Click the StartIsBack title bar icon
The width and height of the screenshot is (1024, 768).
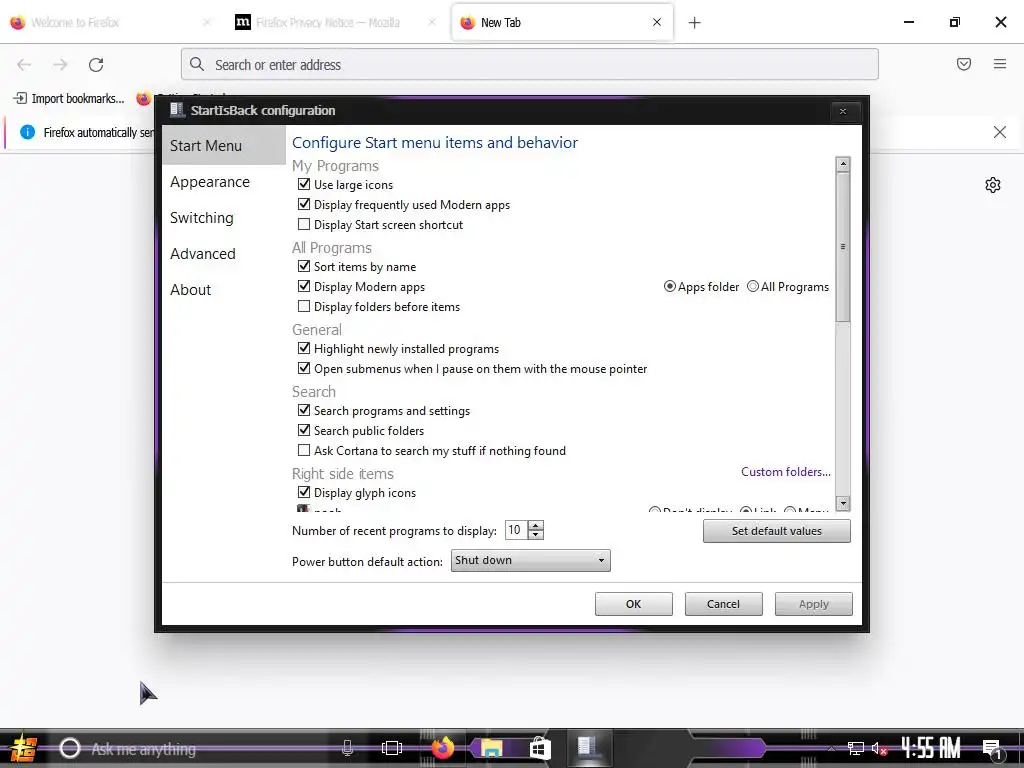(177, 110)
